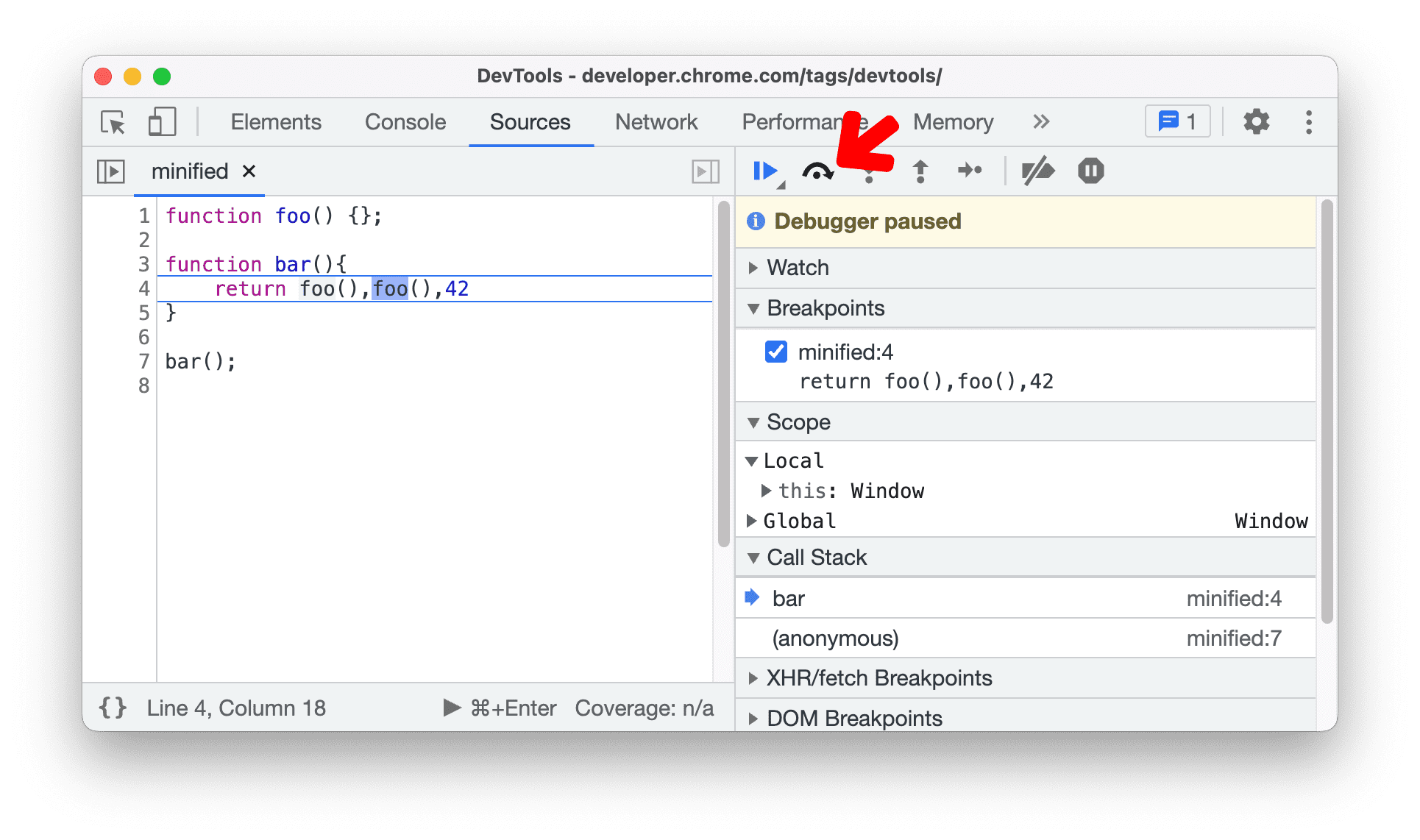Click the line number 4 in editor
This screenshot has width=1420, height=840.
point(144,290)
